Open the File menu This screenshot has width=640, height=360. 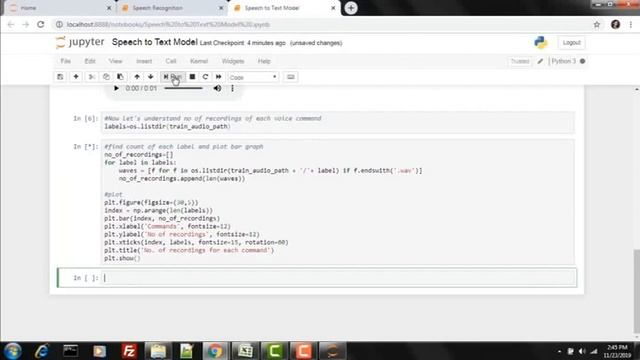[x=66, y=61]
